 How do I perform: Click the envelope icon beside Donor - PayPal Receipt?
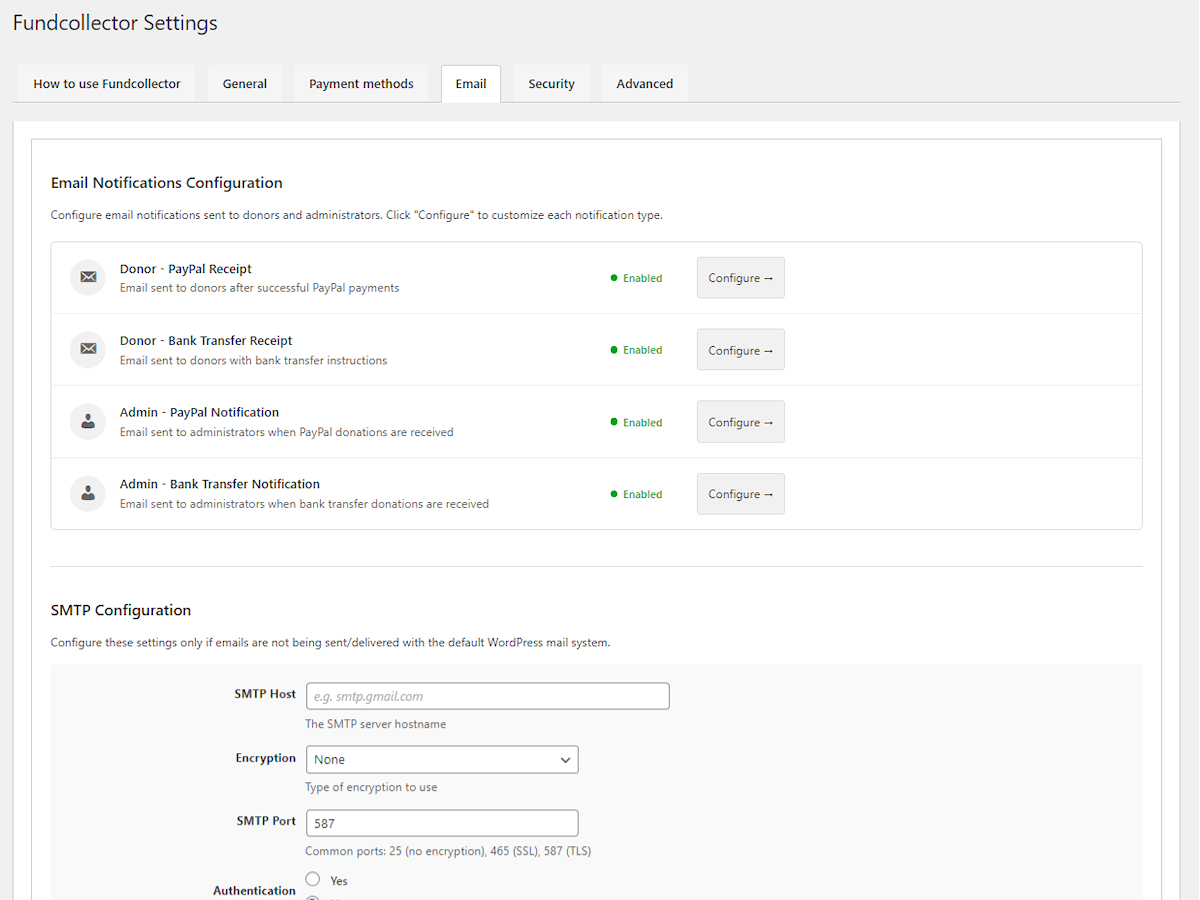88,277
